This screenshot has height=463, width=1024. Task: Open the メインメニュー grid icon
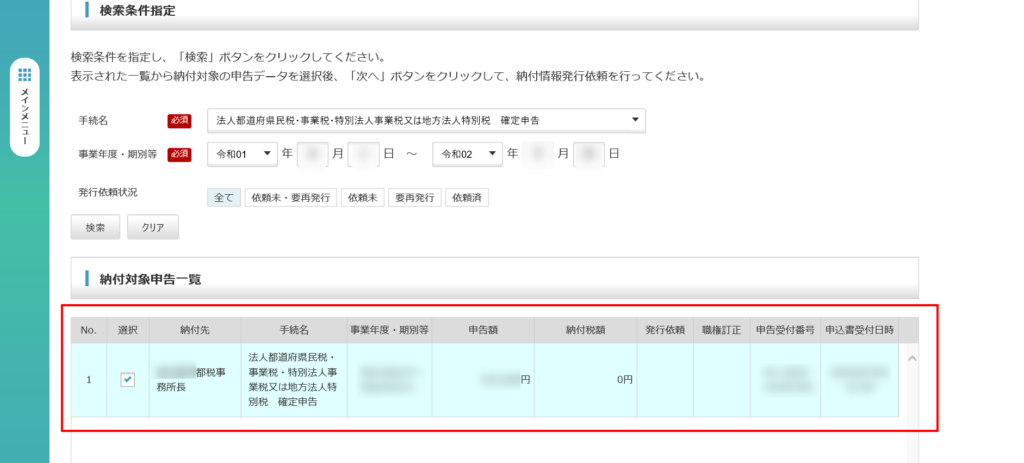click(25, 75)
